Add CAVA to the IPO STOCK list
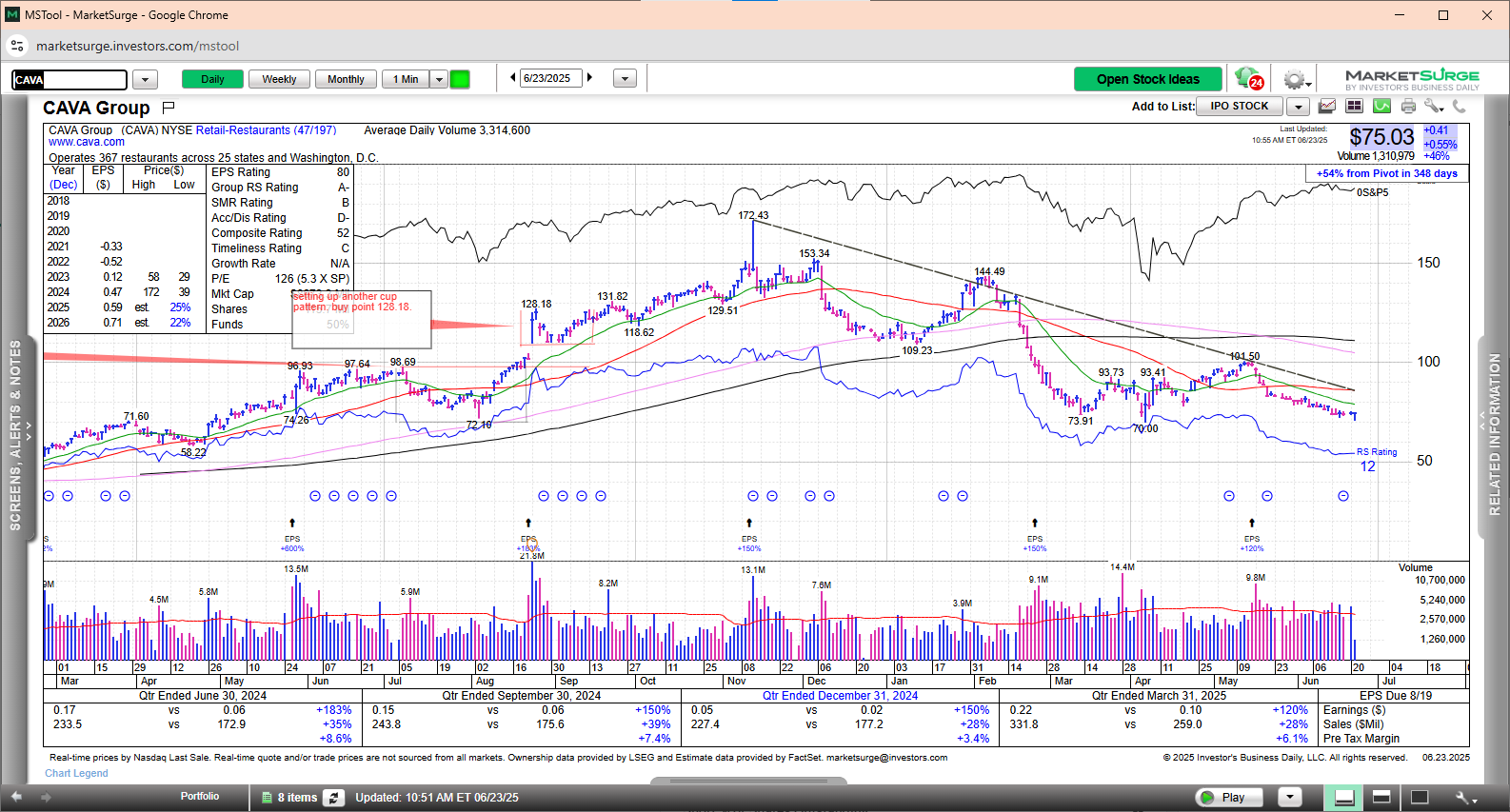The width and height of the screenshot is (1510, 812). coord(1240,107)
